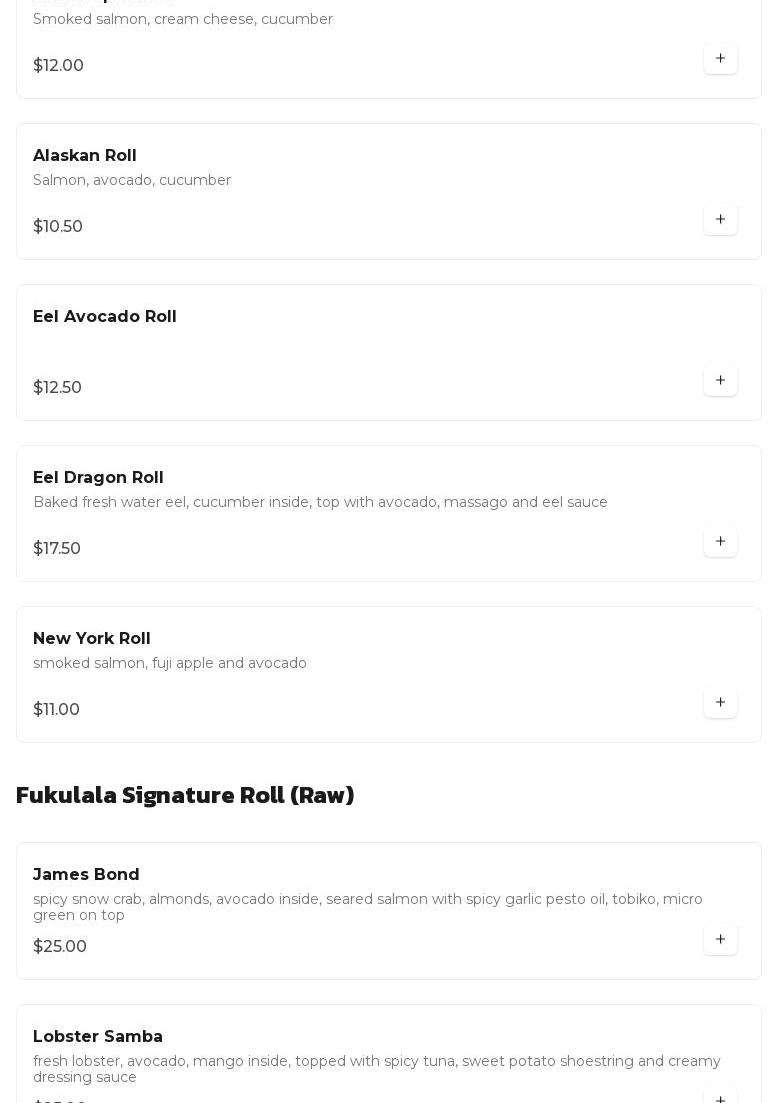Add the $12.00 smoked salmon cream cheese roll
Viewport: 778px width, 1103px height.
(720, 58)
